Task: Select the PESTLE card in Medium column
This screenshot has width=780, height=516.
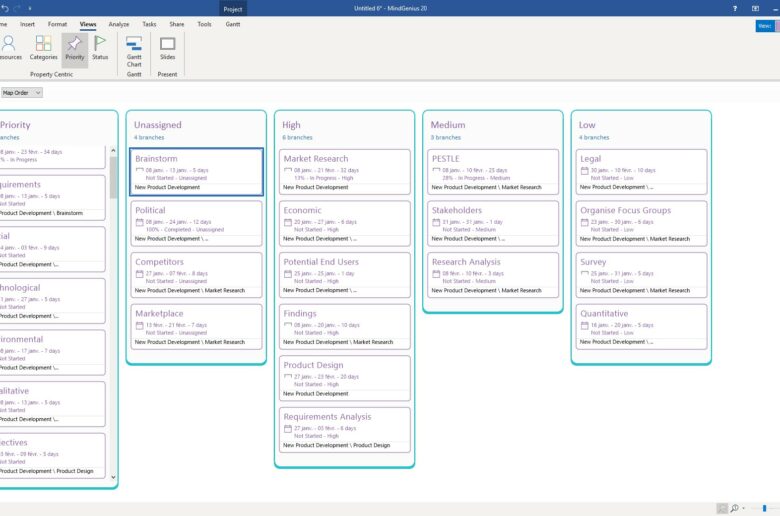Action: click(x=493, y=172)
